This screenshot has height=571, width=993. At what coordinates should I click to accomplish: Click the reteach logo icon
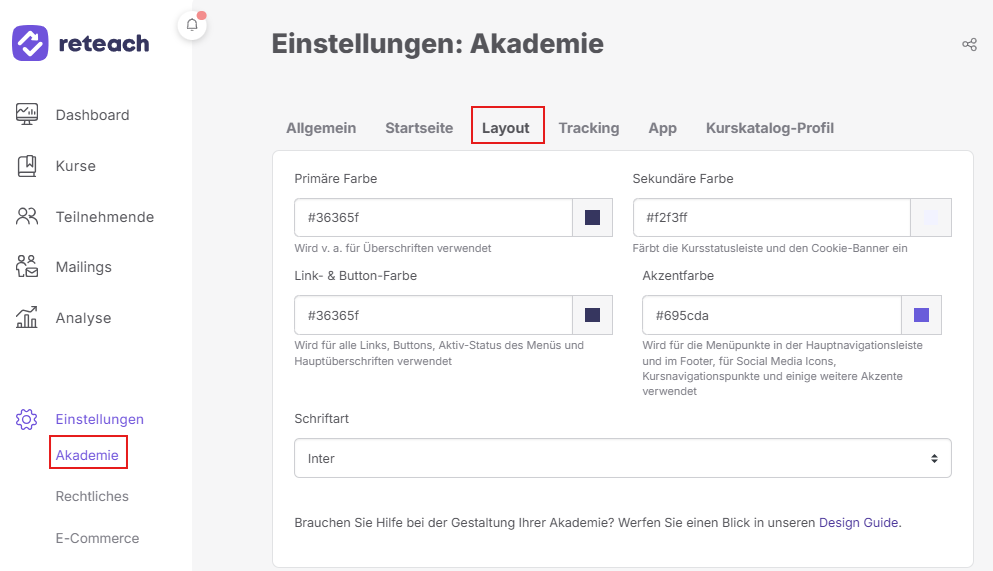click(30, 43)
